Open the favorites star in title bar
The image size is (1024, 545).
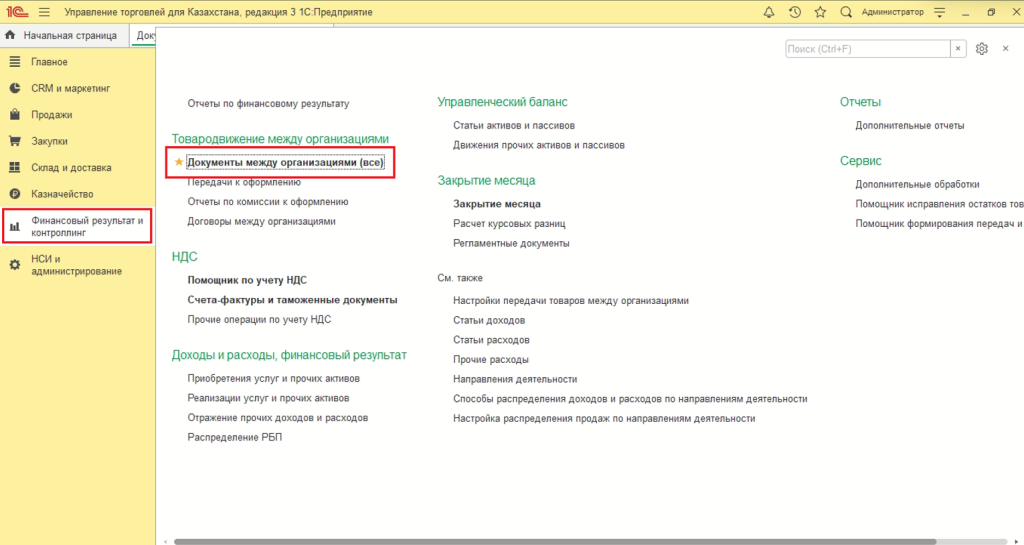[x=820, y=12]
